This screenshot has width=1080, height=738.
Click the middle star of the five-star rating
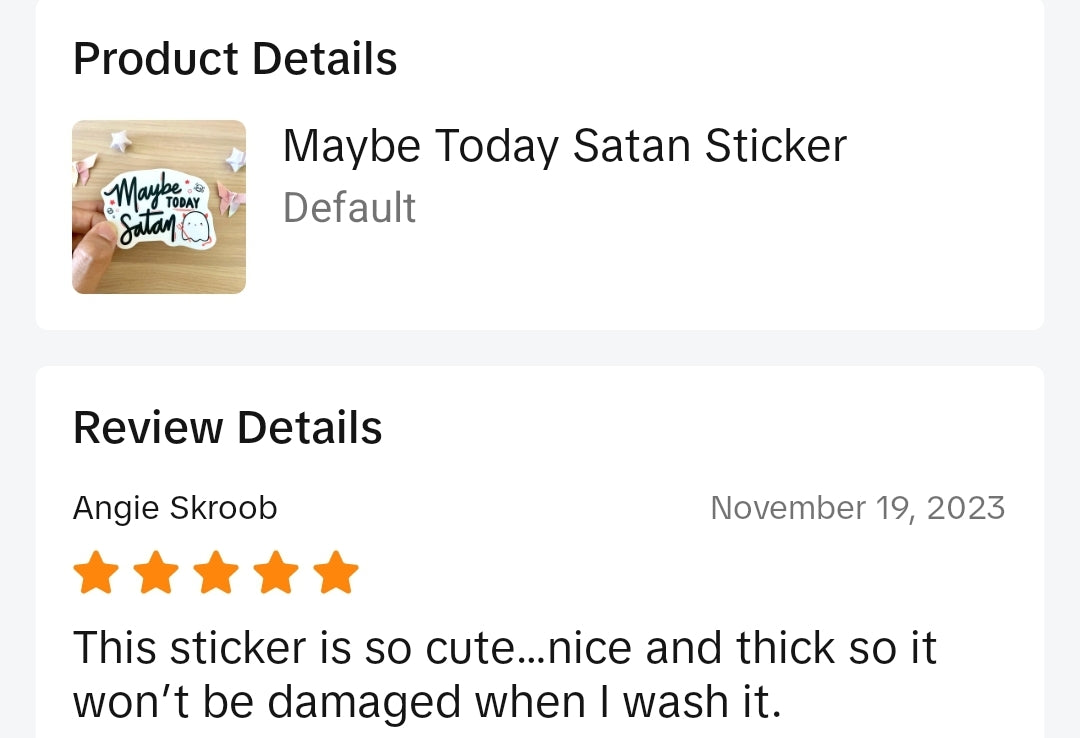[215, 572]
